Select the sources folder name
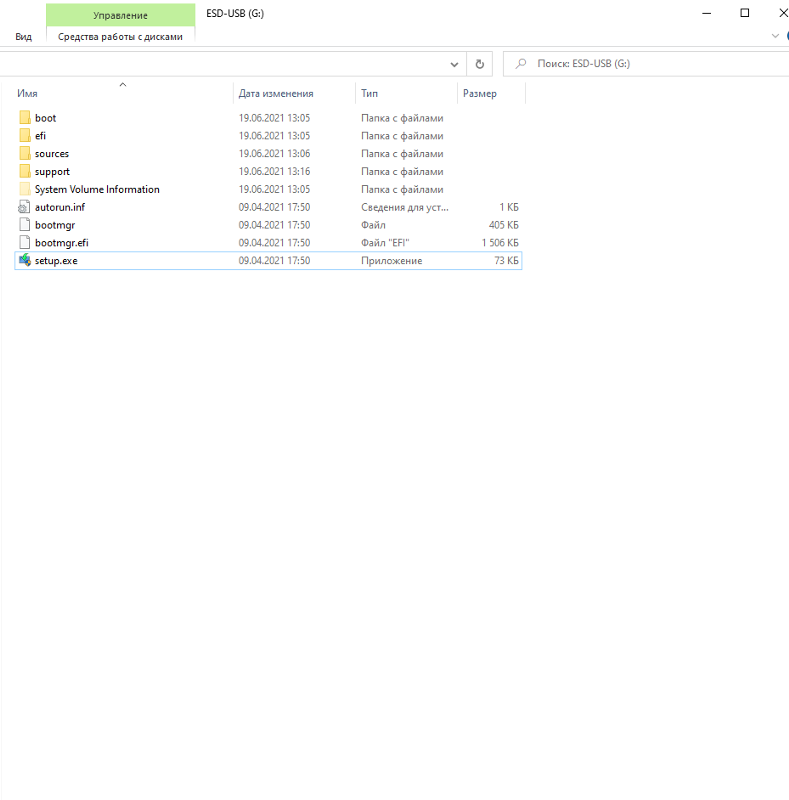Viewport: 789px width, 800px height. pos(52,154)
